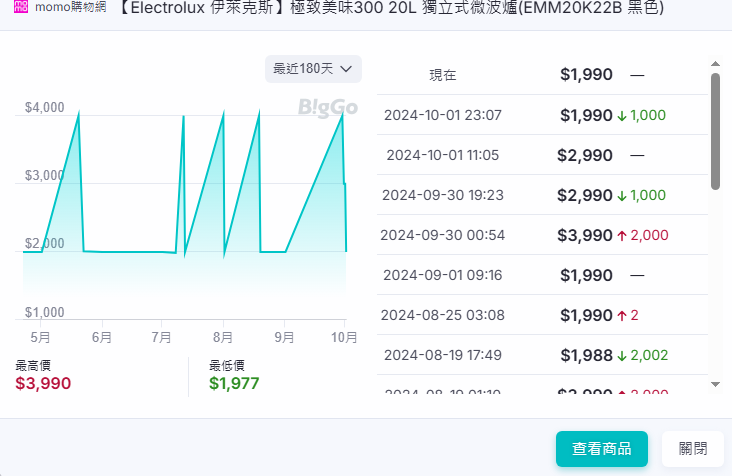The image size is (732, 476).
Task: Click the green down arrow for 2024-08-19 17:49
Action: tap(622, 356)
